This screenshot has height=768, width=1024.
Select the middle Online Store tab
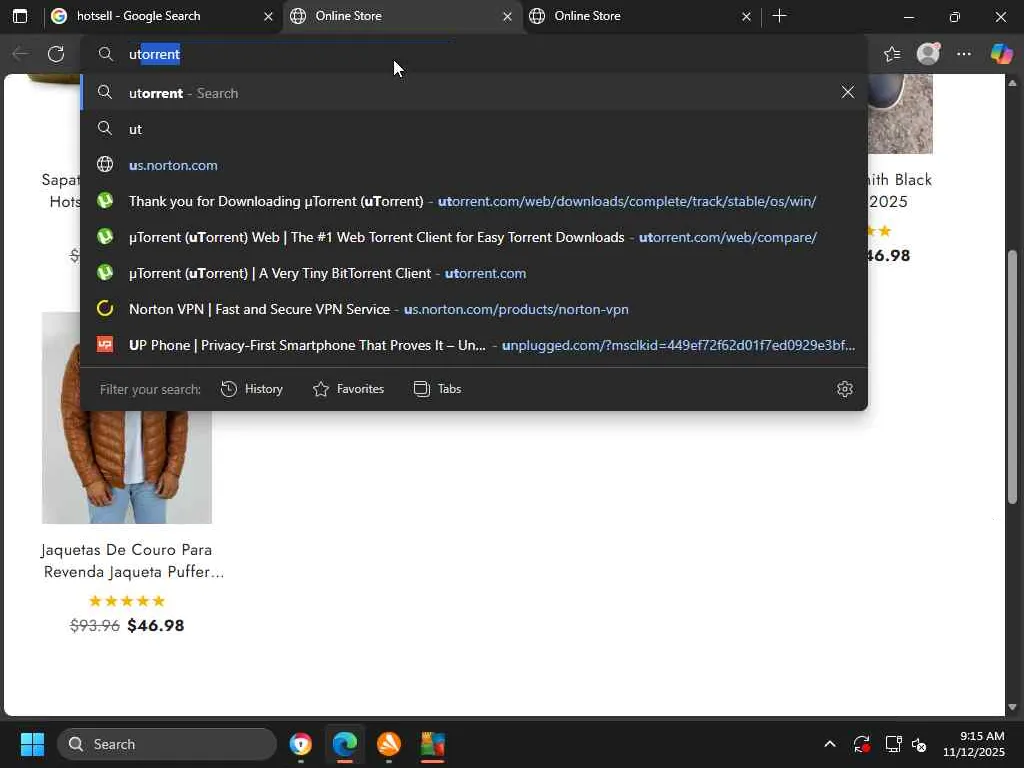click(x=402, y=16)
